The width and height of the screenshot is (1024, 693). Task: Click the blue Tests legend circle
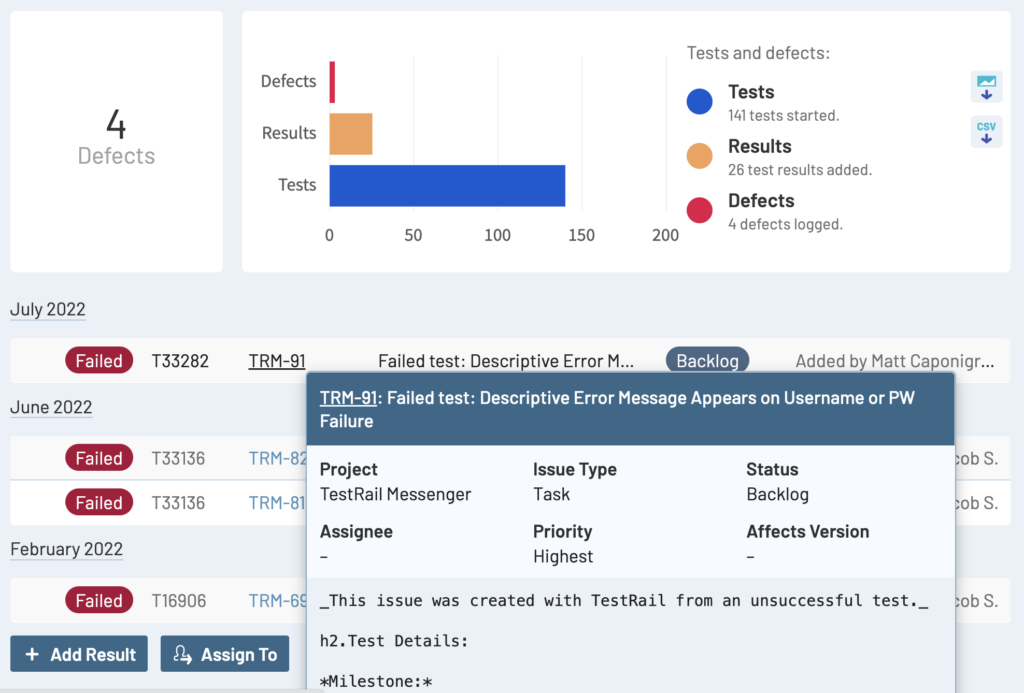click(x=700, y=101)
